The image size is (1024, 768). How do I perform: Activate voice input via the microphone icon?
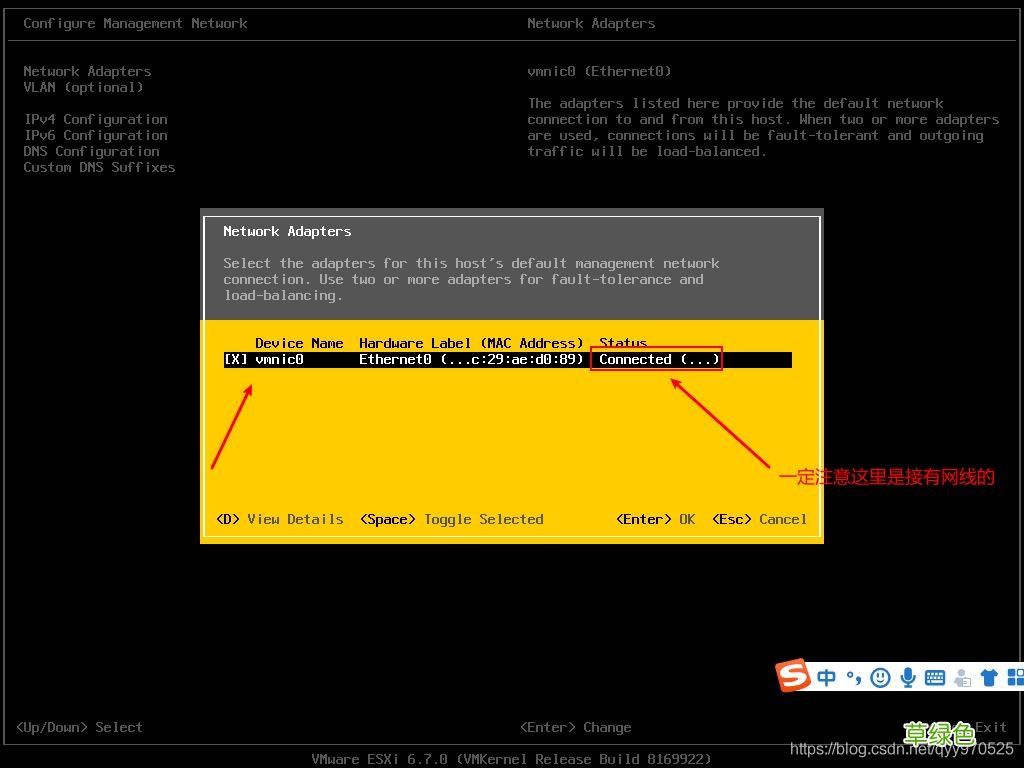pyautogui.click(x=910, y=677)
